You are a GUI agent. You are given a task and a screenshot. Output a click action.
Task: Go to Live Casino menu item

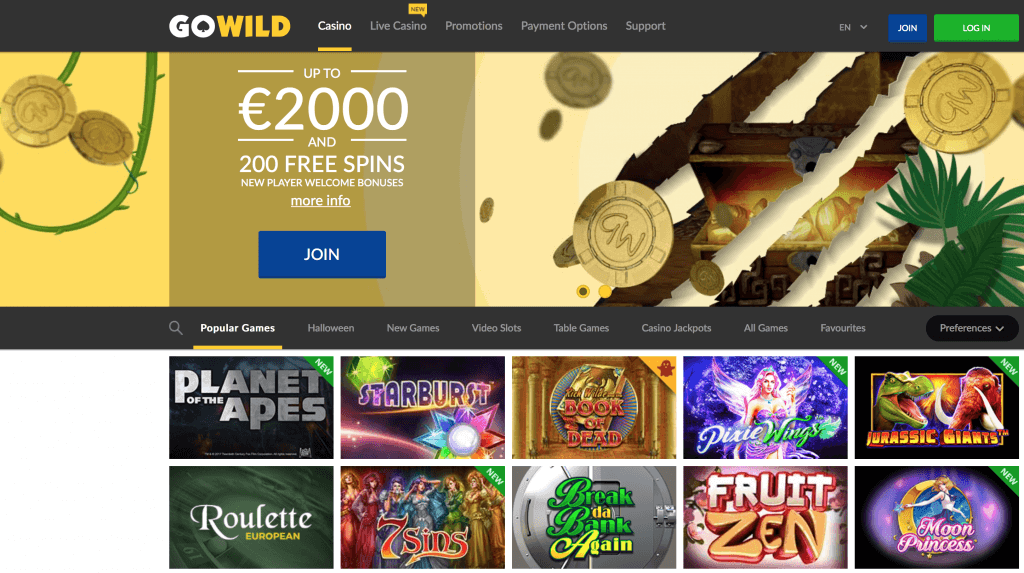coord(398,26)
